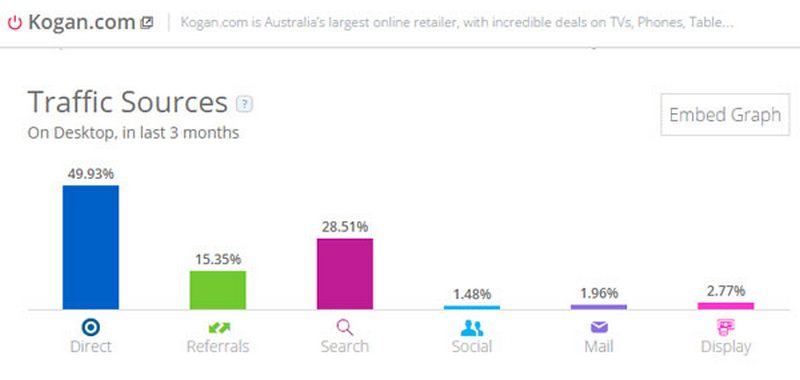The height and width of the screenshot is (380, 800).
Task: Select the Direct traffic target icon
Action: point(91,327)
